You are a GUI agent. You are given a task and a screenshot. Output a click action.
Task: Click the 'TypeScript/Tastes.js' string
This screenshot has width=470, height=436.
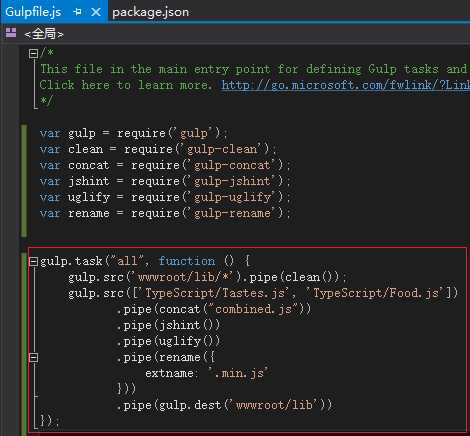click(215, 293)
